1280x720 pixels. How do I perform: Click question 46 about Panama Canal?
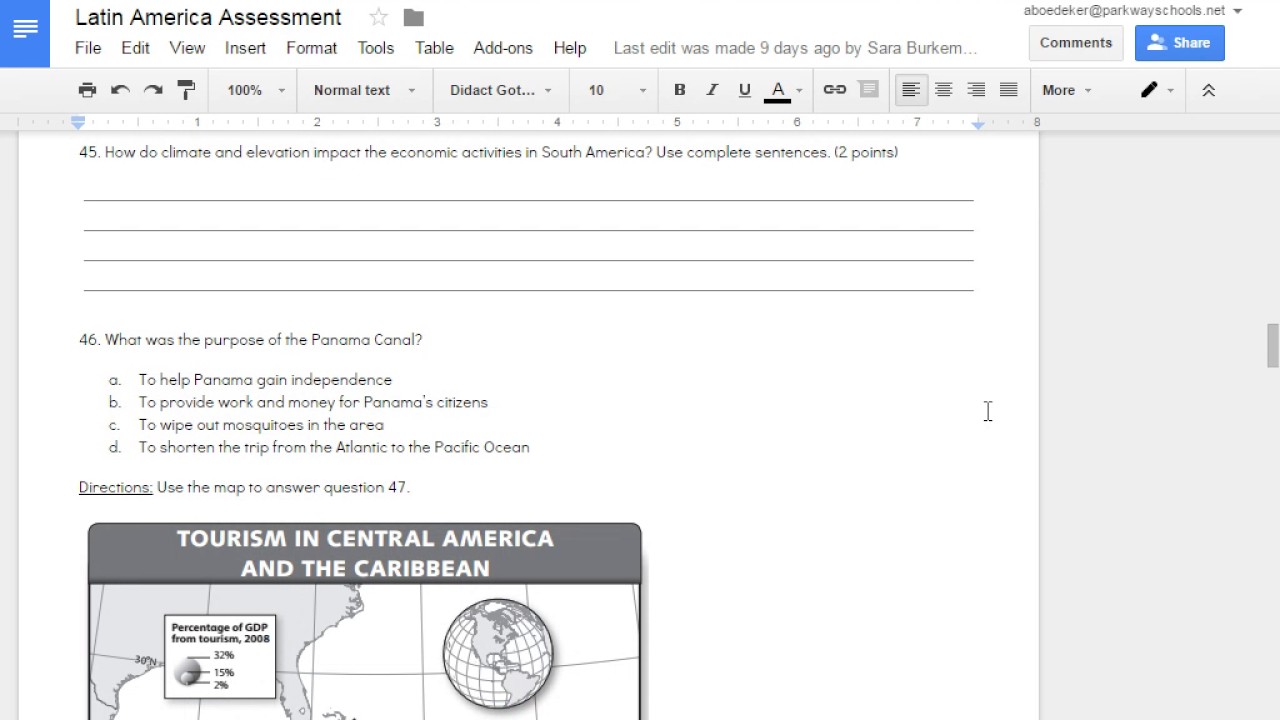tap(250, 340)
